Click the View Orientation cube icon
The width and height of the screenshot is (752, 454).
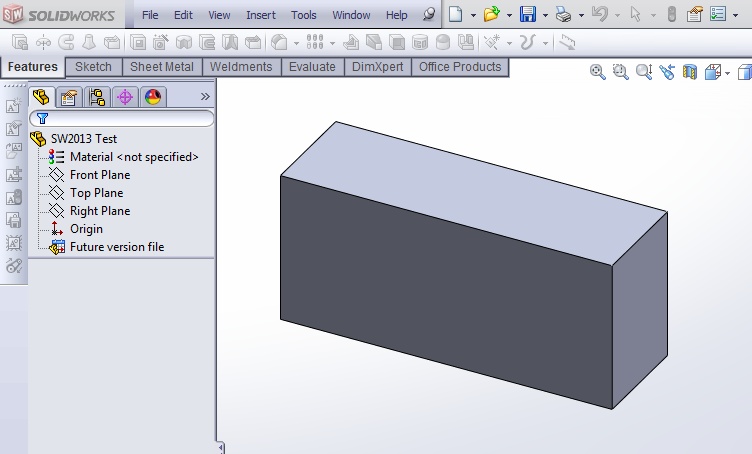[x=713, y=72]
